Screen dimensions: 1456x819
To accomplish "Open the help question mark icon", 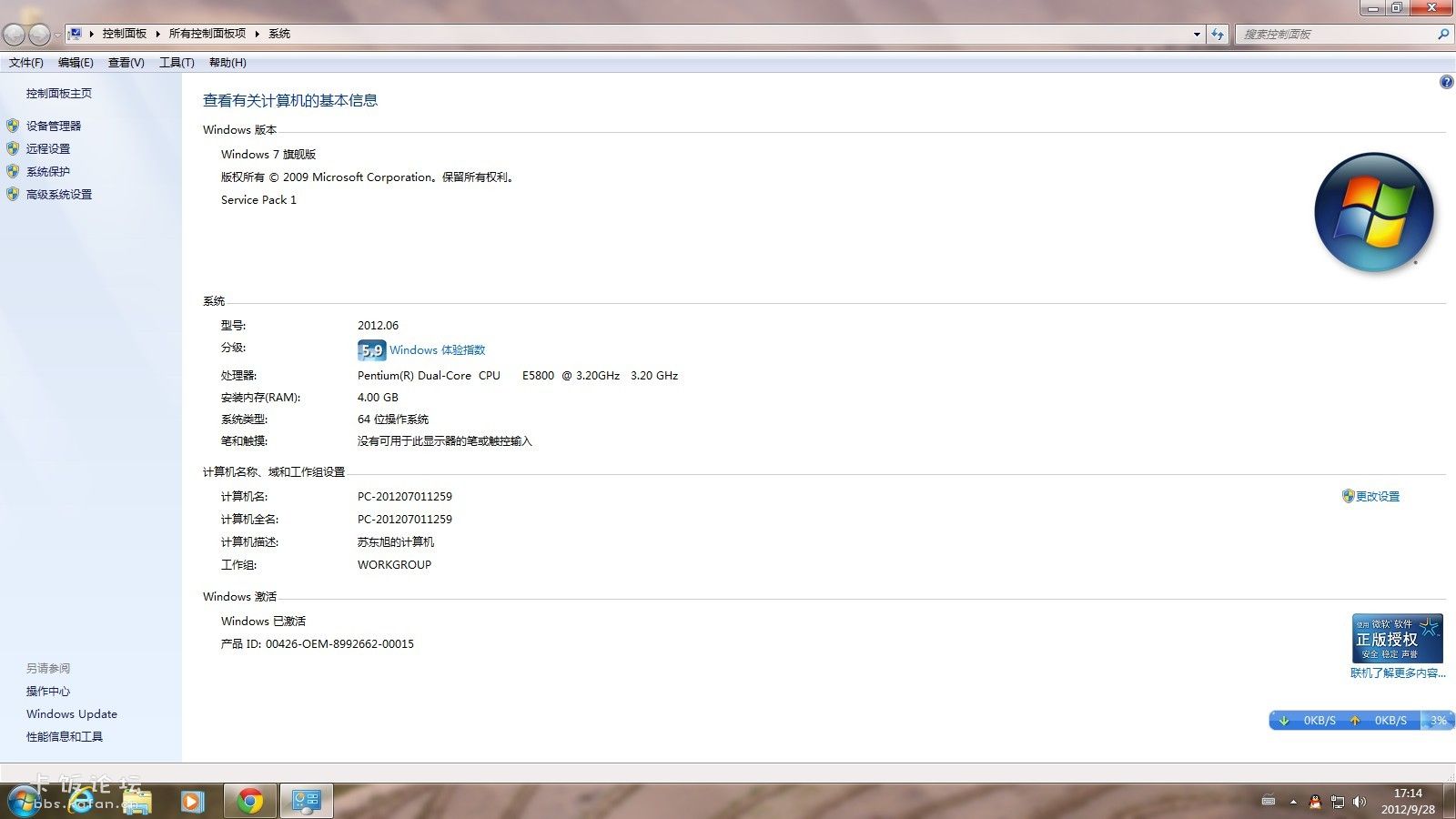I will click(x=1446, y=82).
